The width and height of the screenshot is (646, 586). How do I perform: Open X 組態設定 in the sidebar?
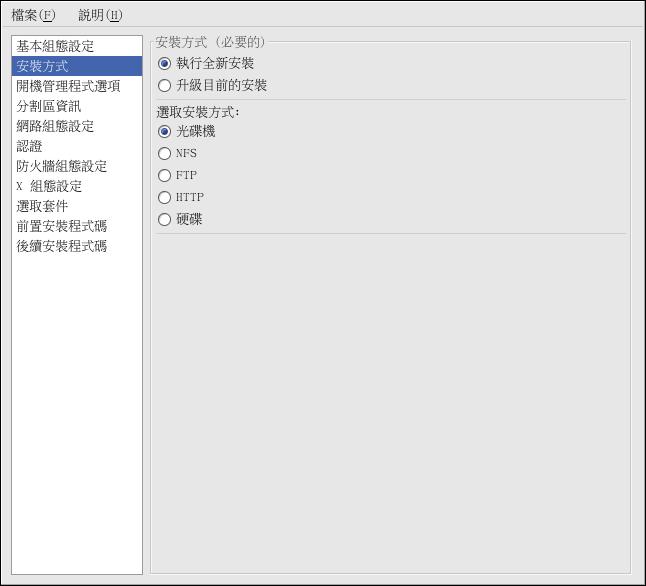49,187
